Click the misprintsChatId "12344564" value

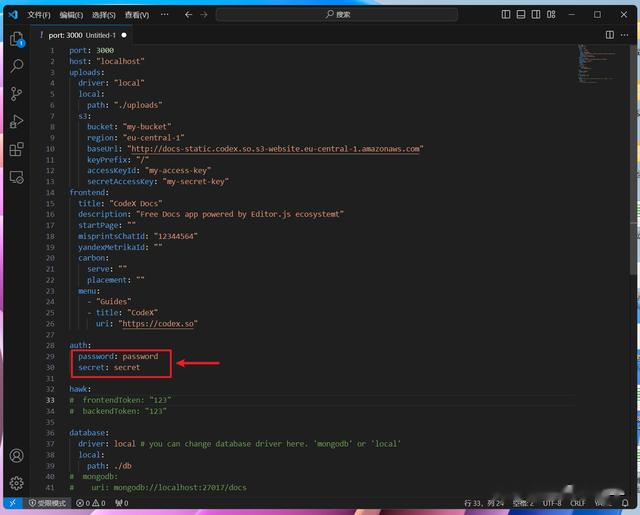click(x=176, y=236)
